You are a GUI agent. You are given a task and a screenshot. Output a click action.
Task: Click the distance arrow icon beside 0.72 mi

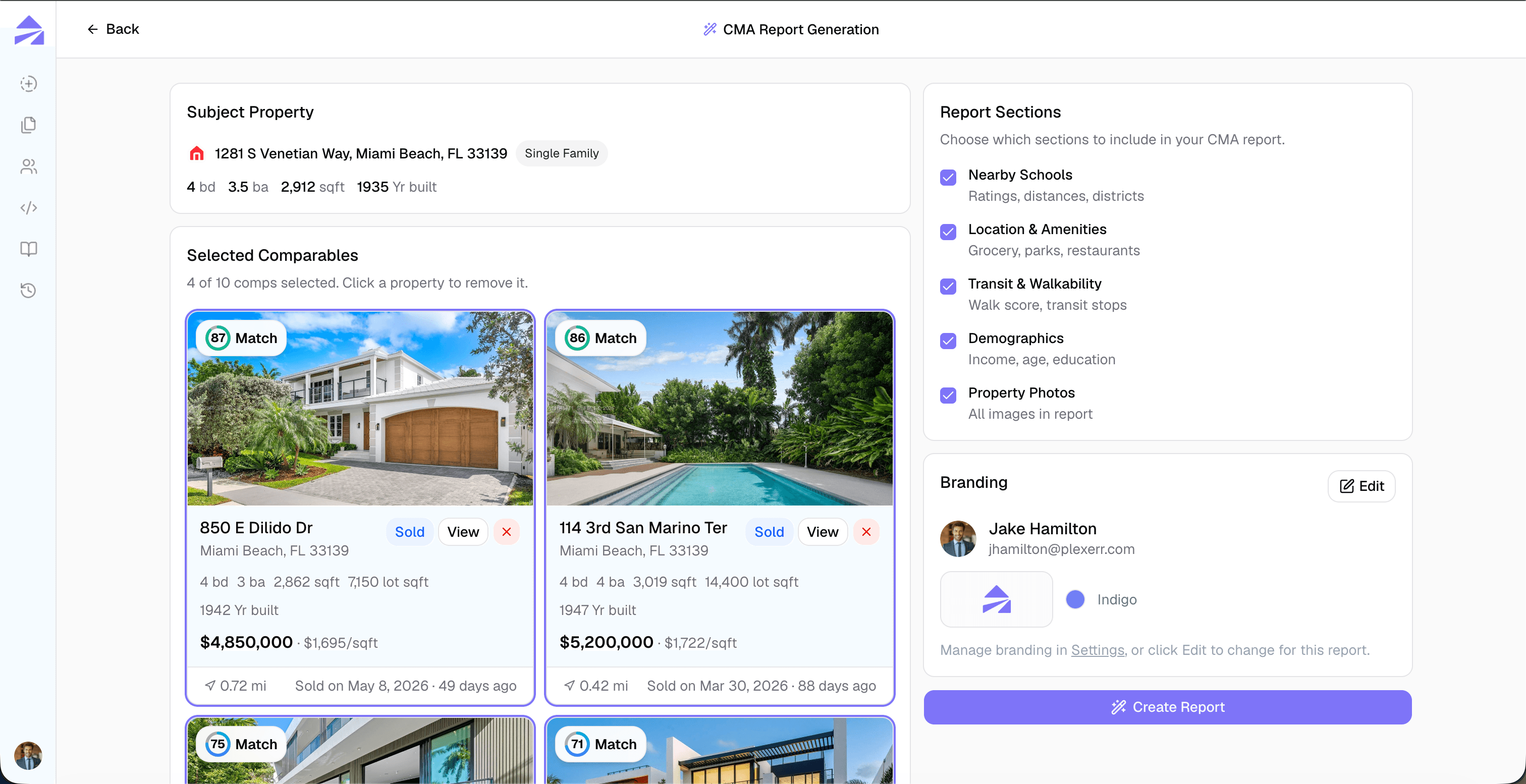coord(210,685)
